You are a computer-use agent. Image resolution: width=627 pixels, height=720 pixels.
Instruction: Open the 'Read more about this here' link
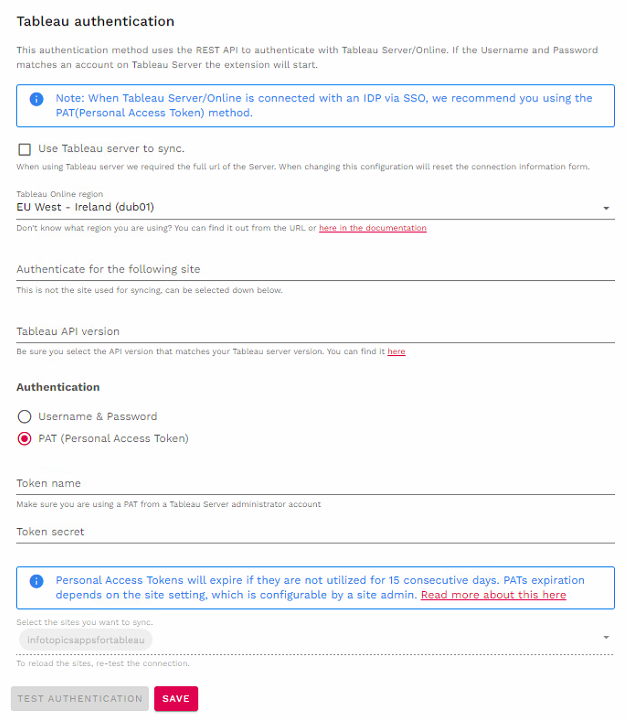[x=493, y=595]
